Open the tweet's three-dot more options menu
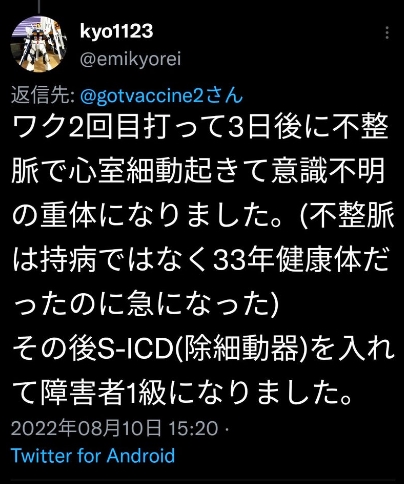The height and width of the screenshot is (484, 404). [x=387, y=33]
